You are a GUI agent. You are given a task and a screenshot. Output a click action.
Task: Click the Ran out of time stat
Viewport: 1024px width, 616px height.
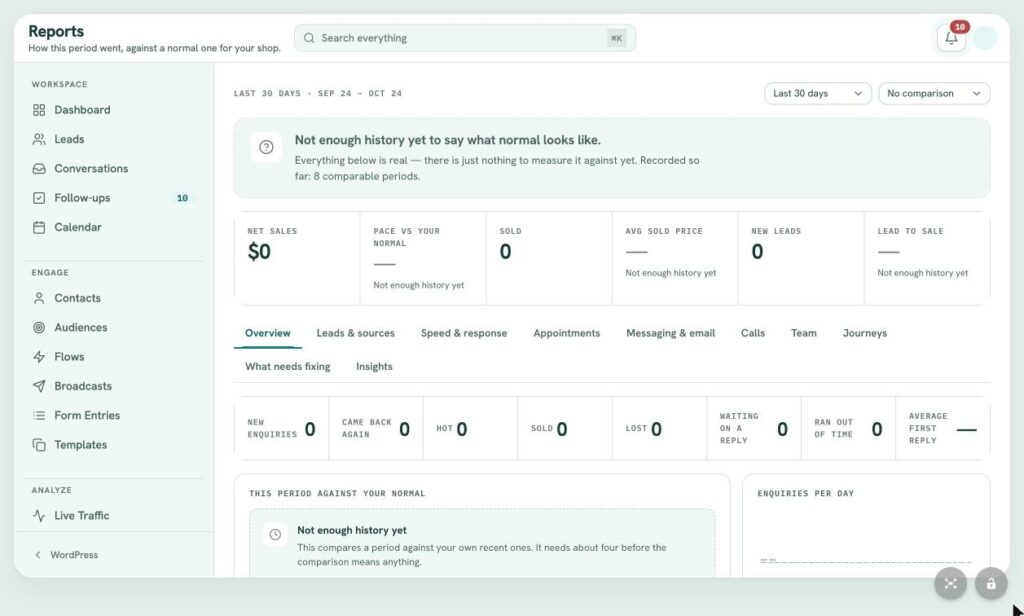click(848, 429)
